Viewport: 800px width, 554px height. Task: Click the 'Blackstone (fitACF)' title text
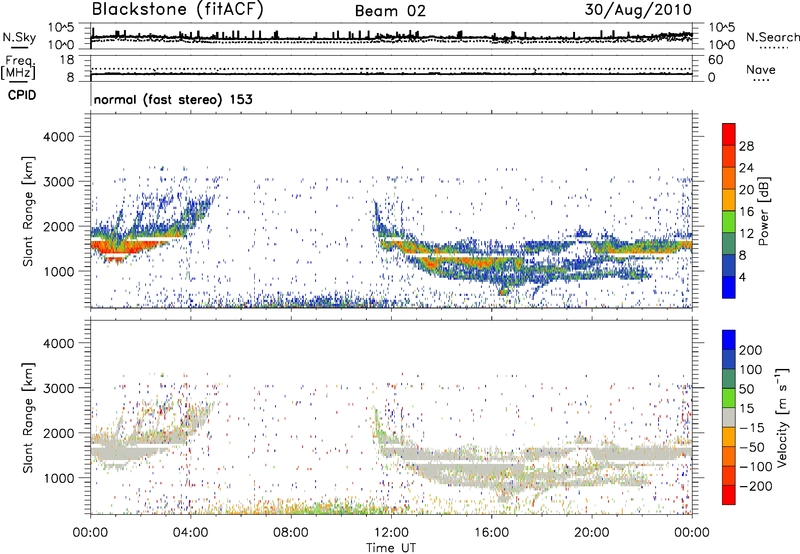tap(178, 10)
